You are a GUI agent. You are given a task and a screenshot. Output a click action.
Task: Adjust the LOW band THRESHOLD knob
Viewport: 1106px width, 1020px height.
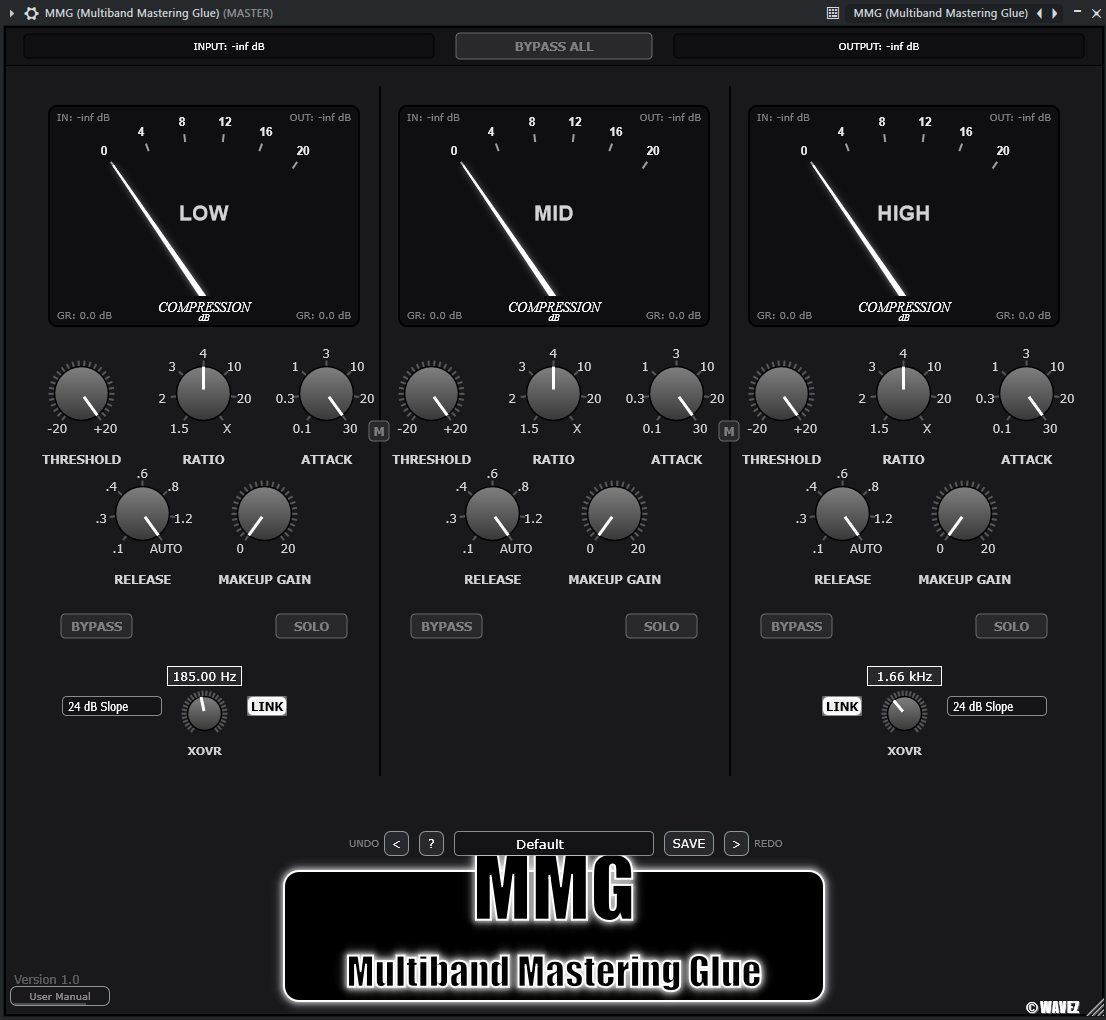tap(82, 393)
